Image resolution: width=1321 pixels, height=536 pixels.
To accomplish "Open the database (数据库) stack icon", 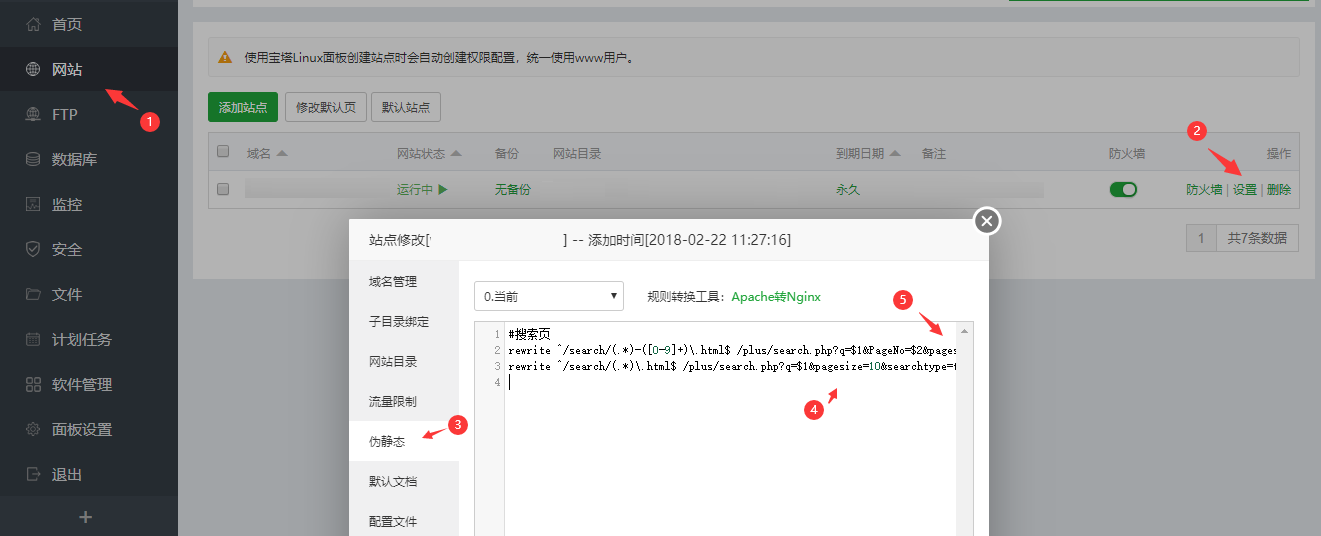I will pyautogui.click(x=33, y=160).
